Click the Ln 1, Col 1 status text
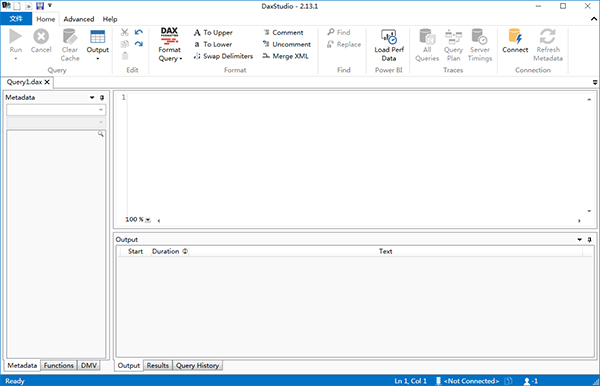 tap(411, 381)
